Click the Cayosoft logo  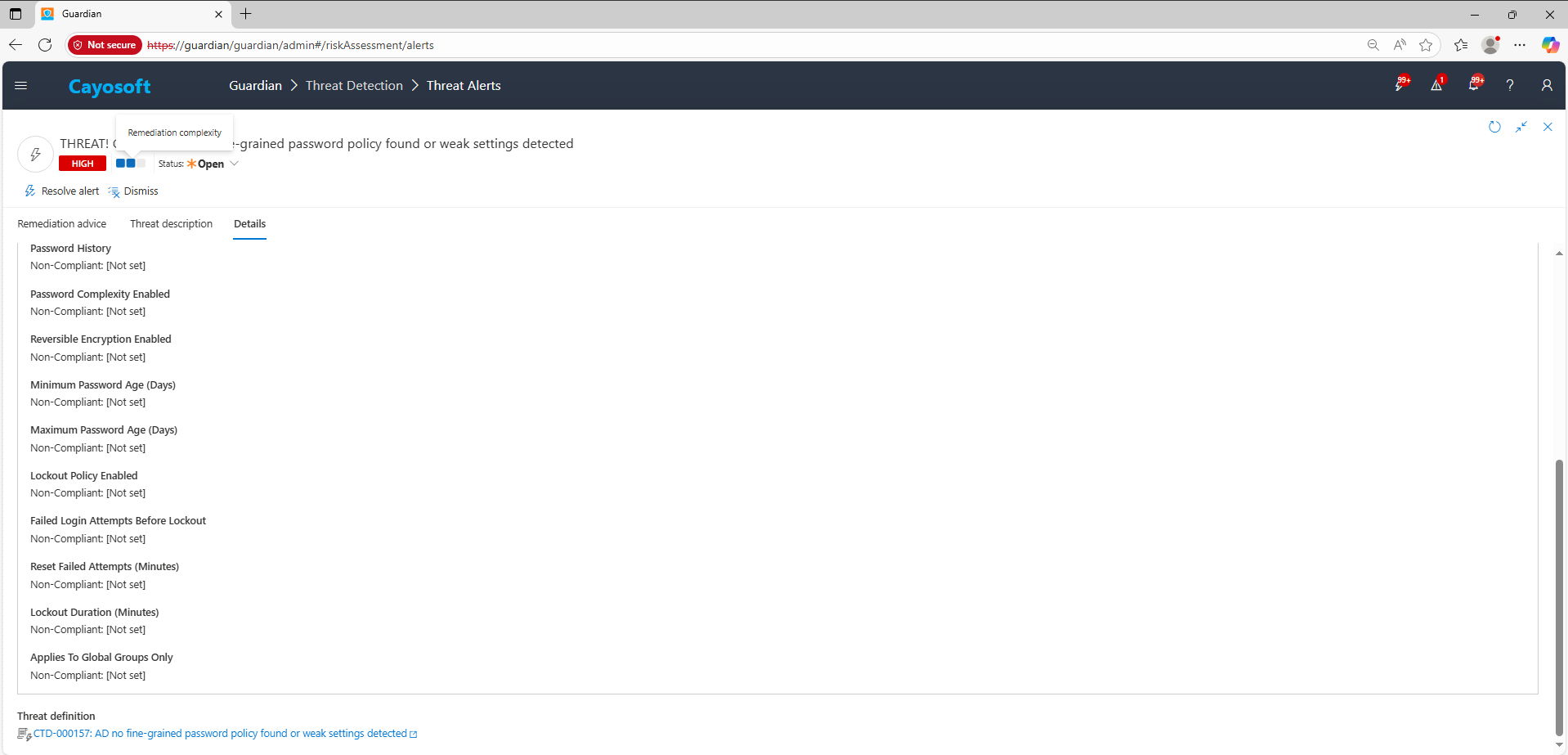110,87
